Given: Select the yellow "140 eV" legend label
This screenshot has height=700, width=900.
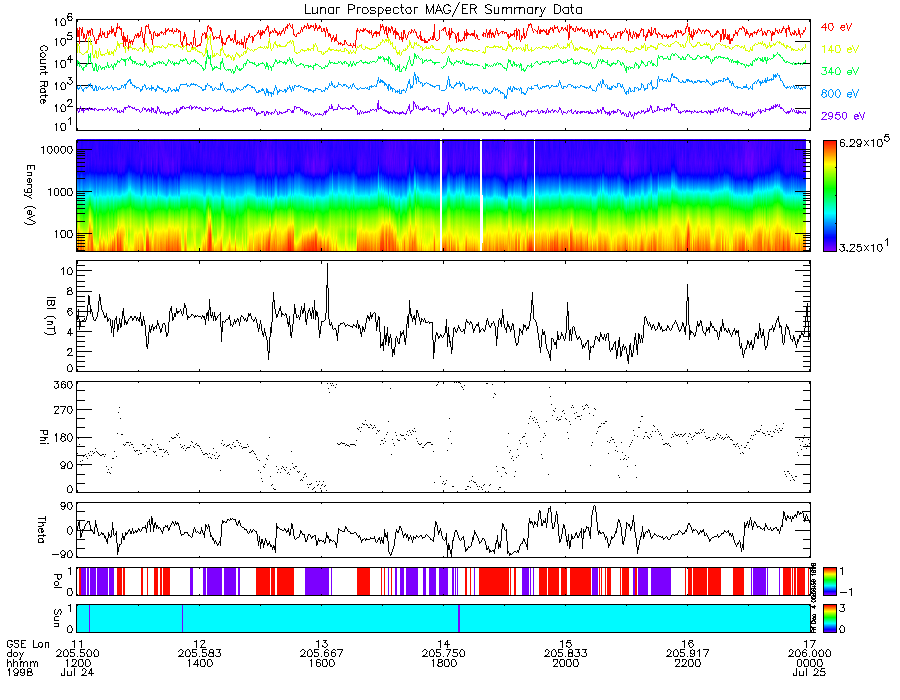Looking at the screenshot, I should coord(840,49).
